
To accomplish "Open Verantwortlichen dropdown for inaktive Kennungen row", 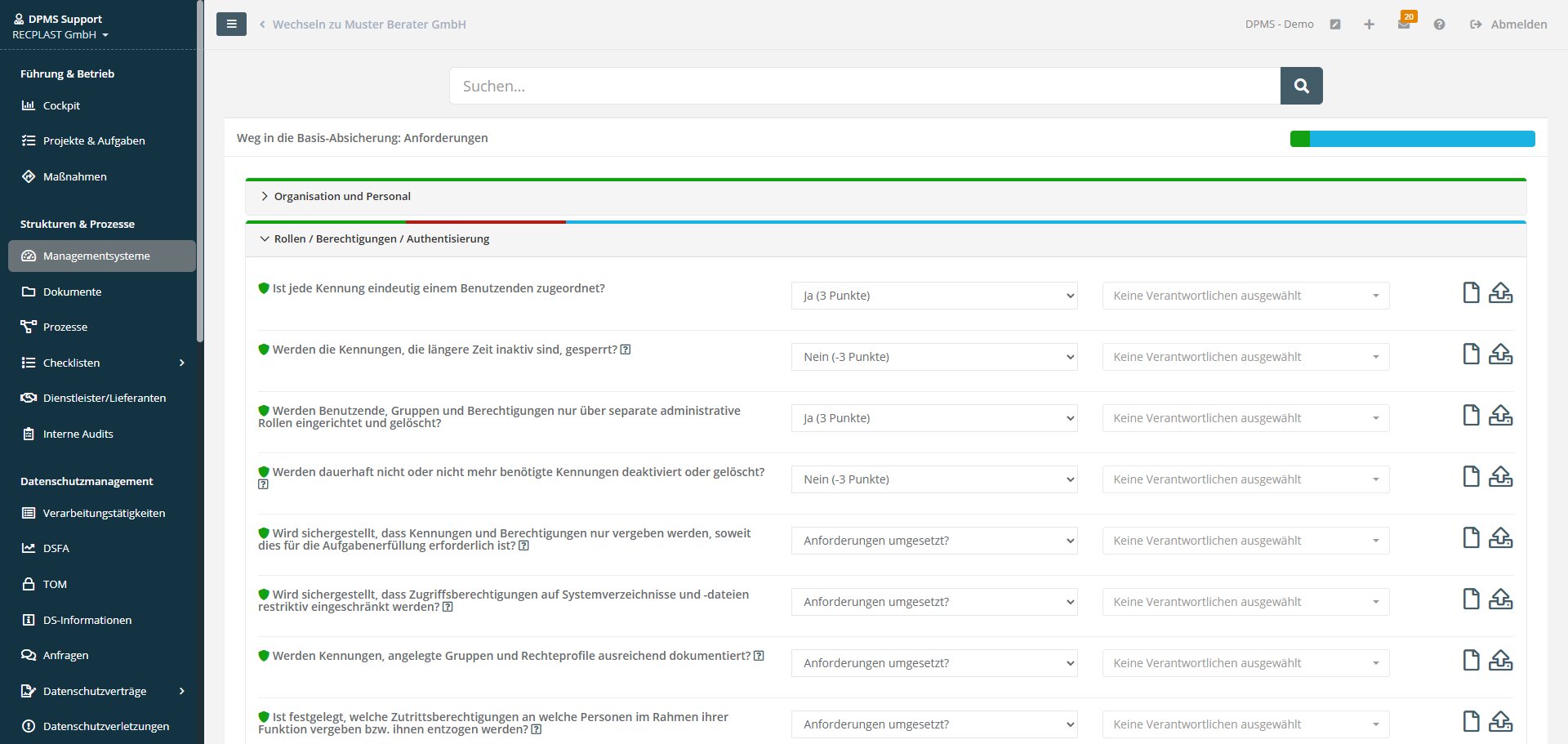I will [x=1245, y=357].
